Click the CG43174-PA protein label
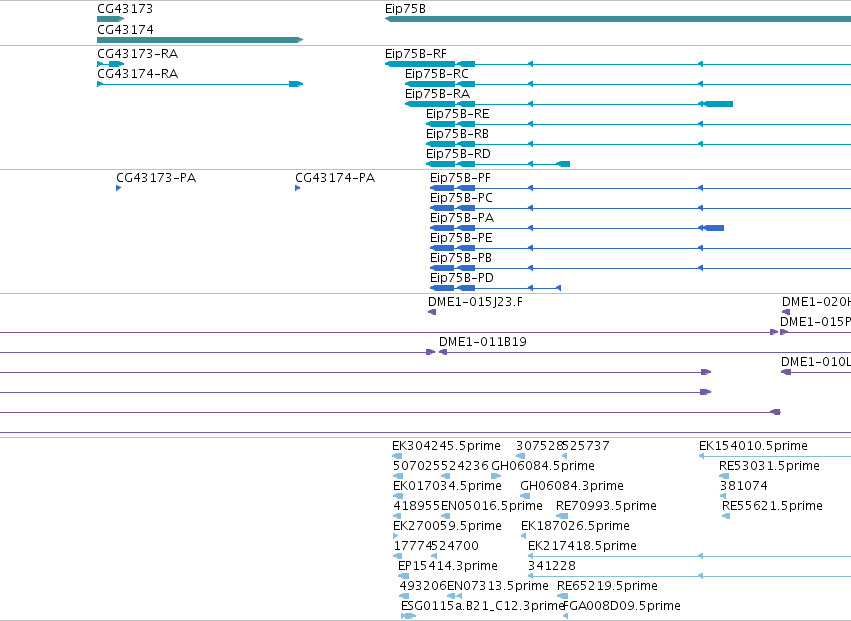The width and height of the screenshot is (851, 621). pos(335,178)
